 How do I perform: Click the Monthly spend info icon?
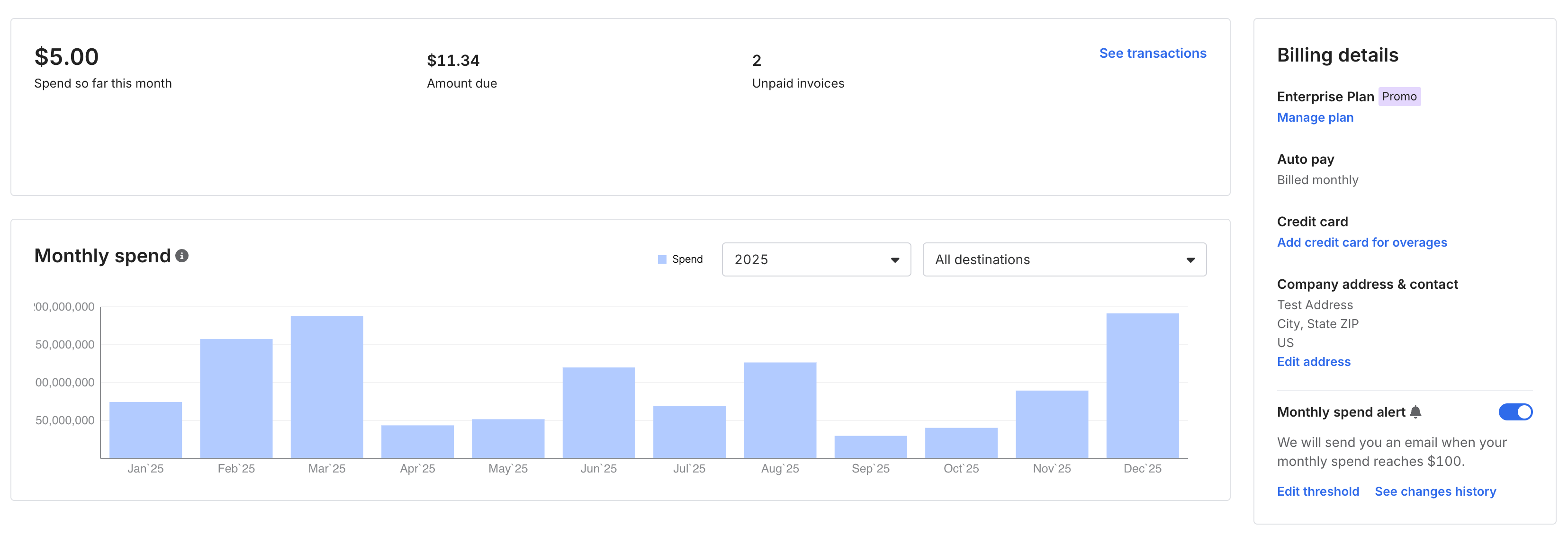181,256
